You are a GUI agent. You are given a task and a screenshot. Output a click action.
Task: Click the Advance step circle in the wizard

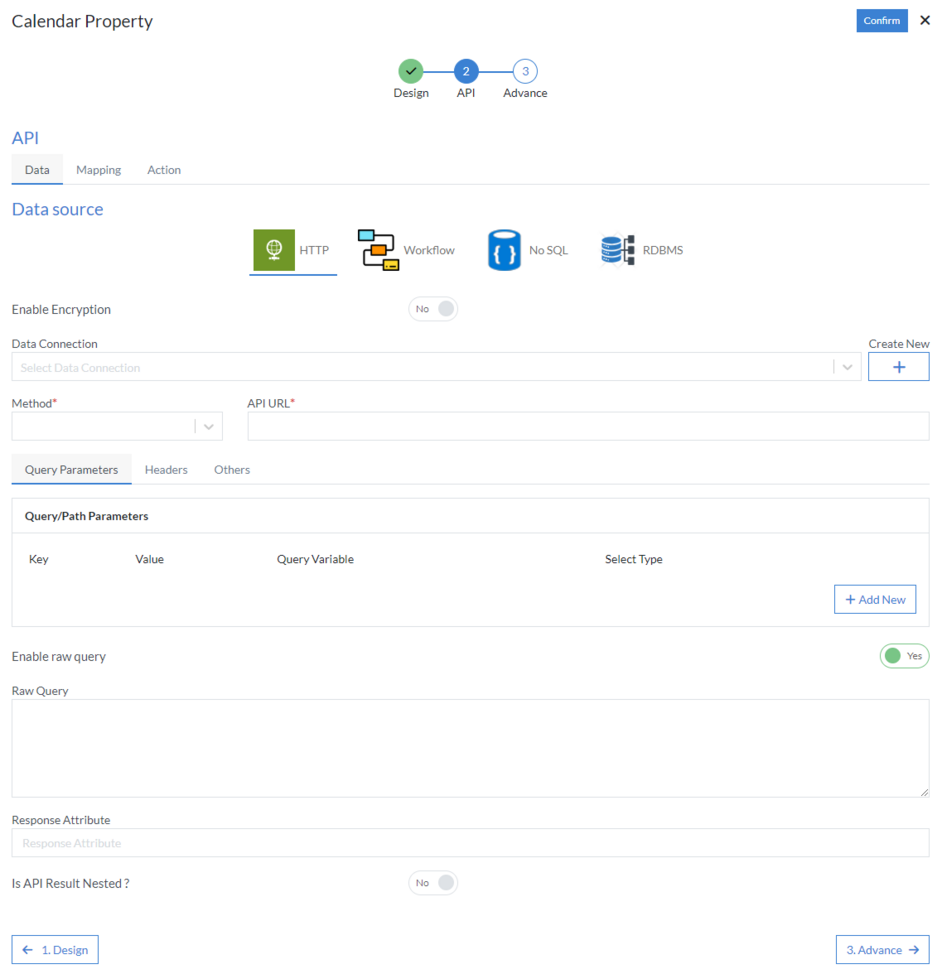[x=524, y=71]
